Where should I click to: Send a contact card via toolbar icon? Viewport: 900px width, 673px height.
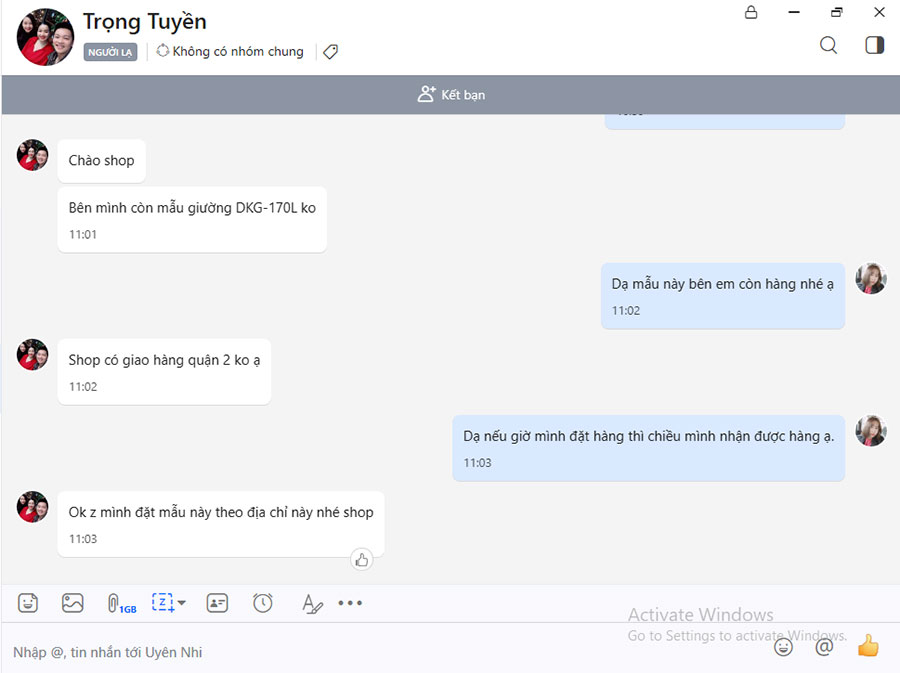217,603
